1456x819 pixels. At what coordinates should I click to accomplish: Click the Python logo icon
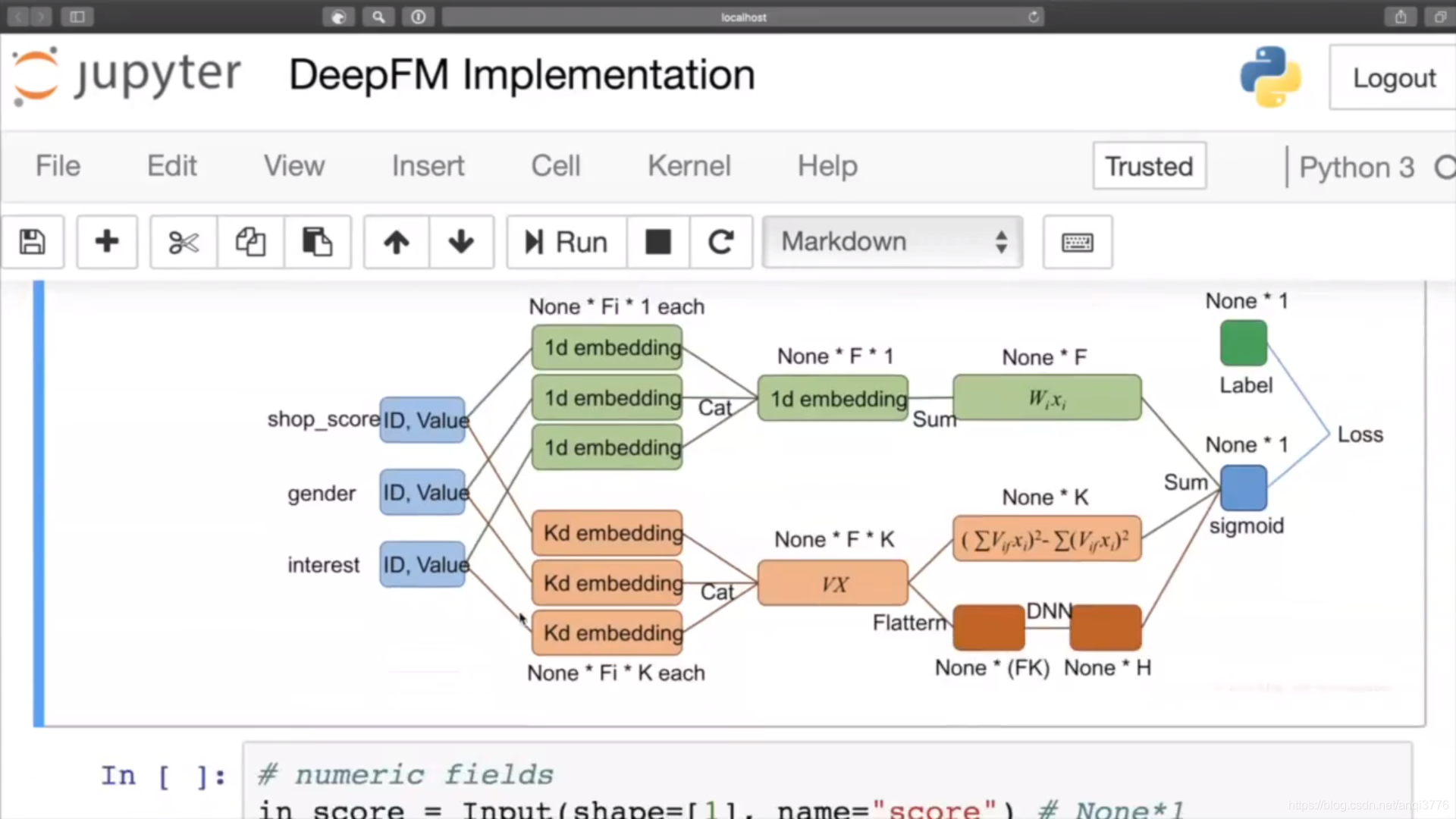point(1270,77)
